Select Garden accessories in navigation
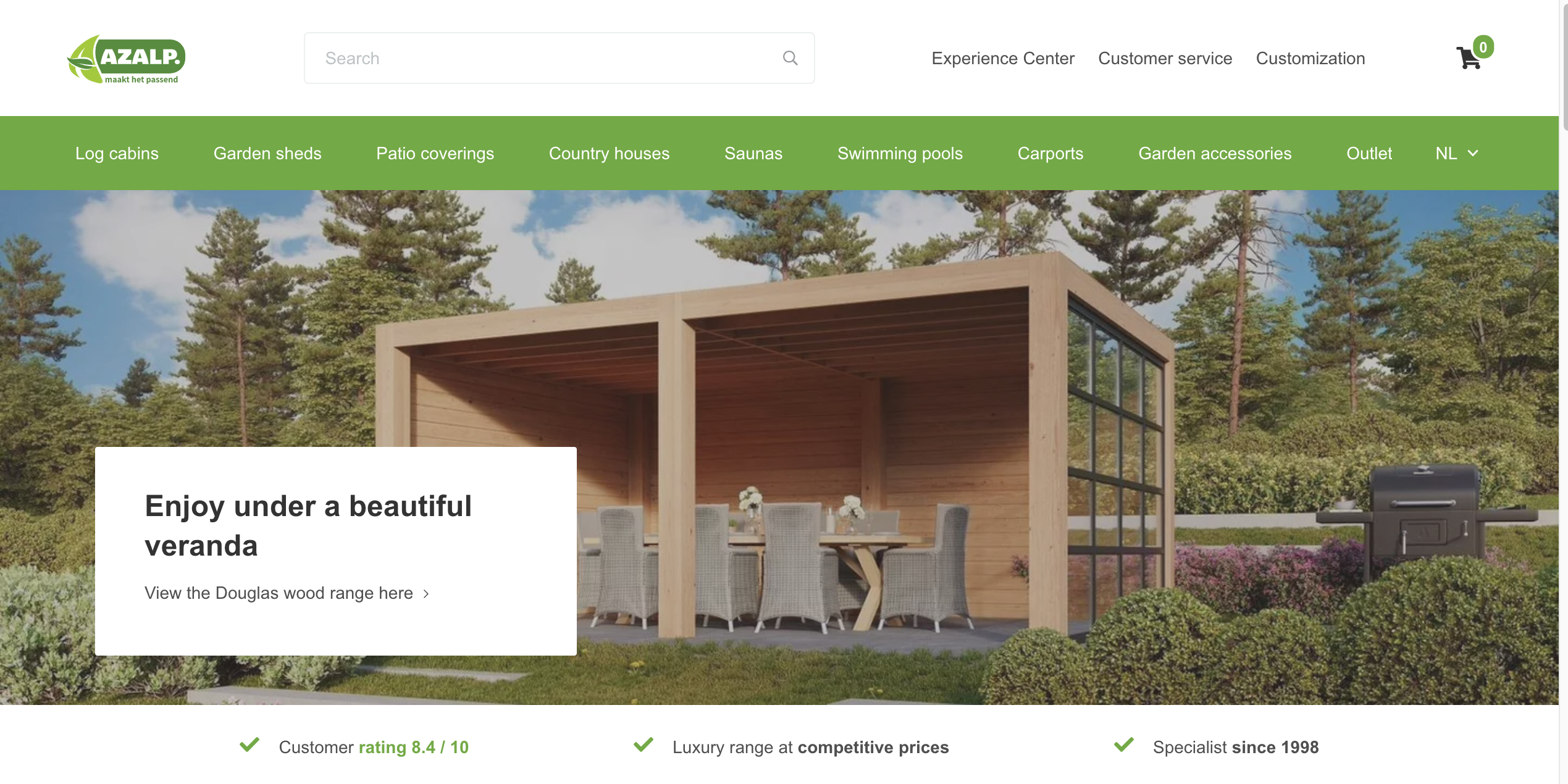Image resolution: width=1568 pixels, height=784 pixels. point(1215,153)
